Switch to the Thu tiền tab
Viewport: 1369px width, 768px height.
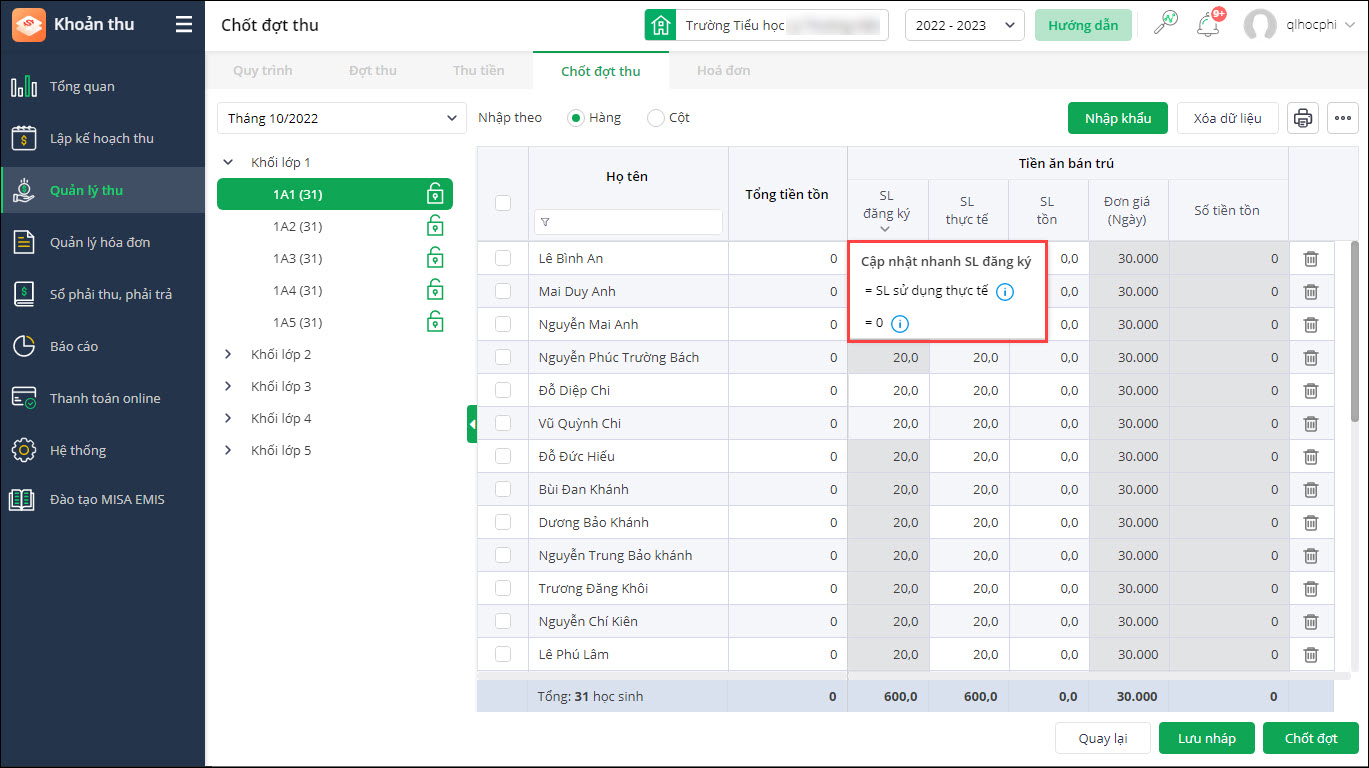(x=478, y=71)
